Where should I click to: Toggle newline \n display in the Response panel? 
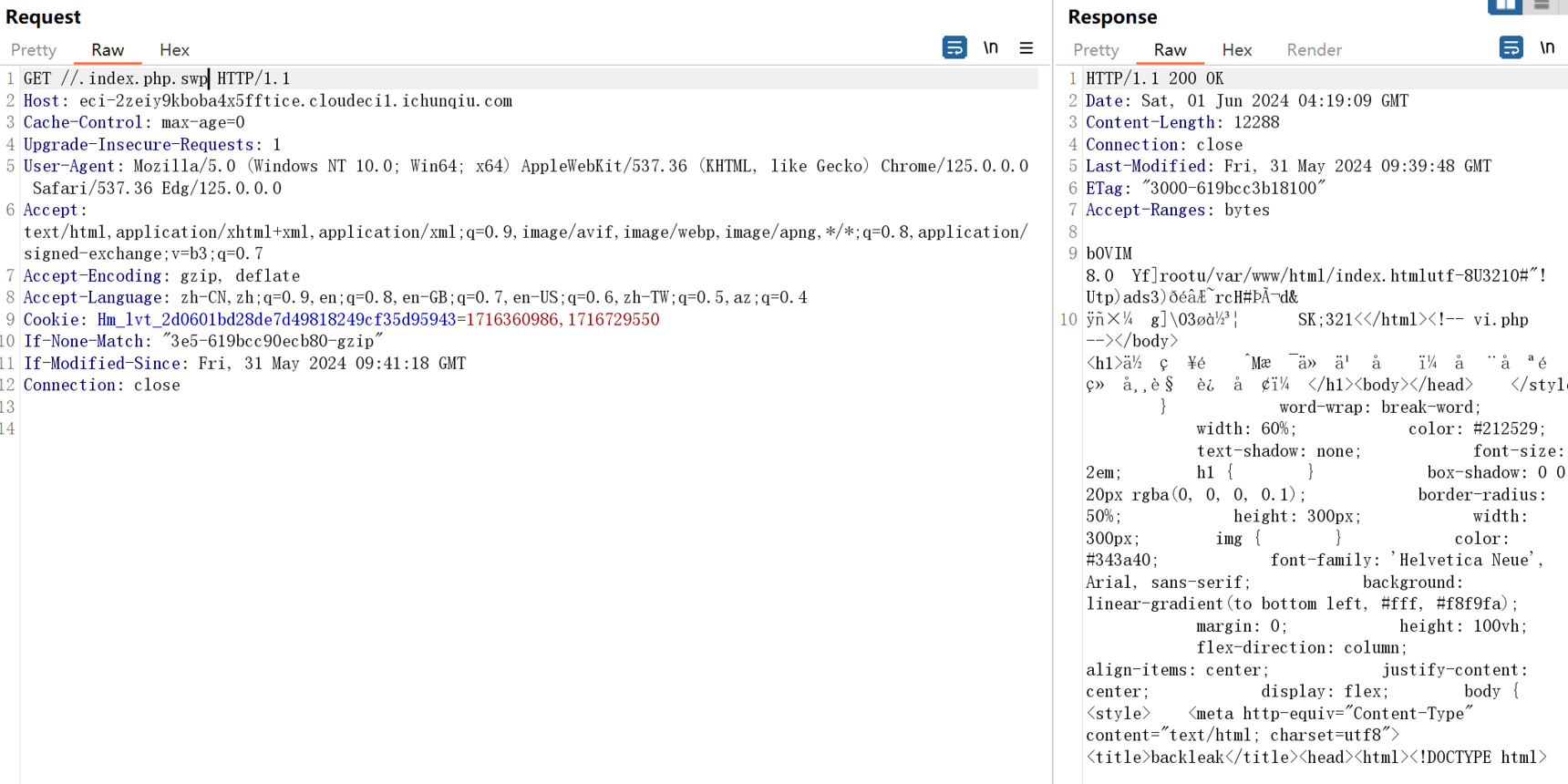(x=1547, y=47)
